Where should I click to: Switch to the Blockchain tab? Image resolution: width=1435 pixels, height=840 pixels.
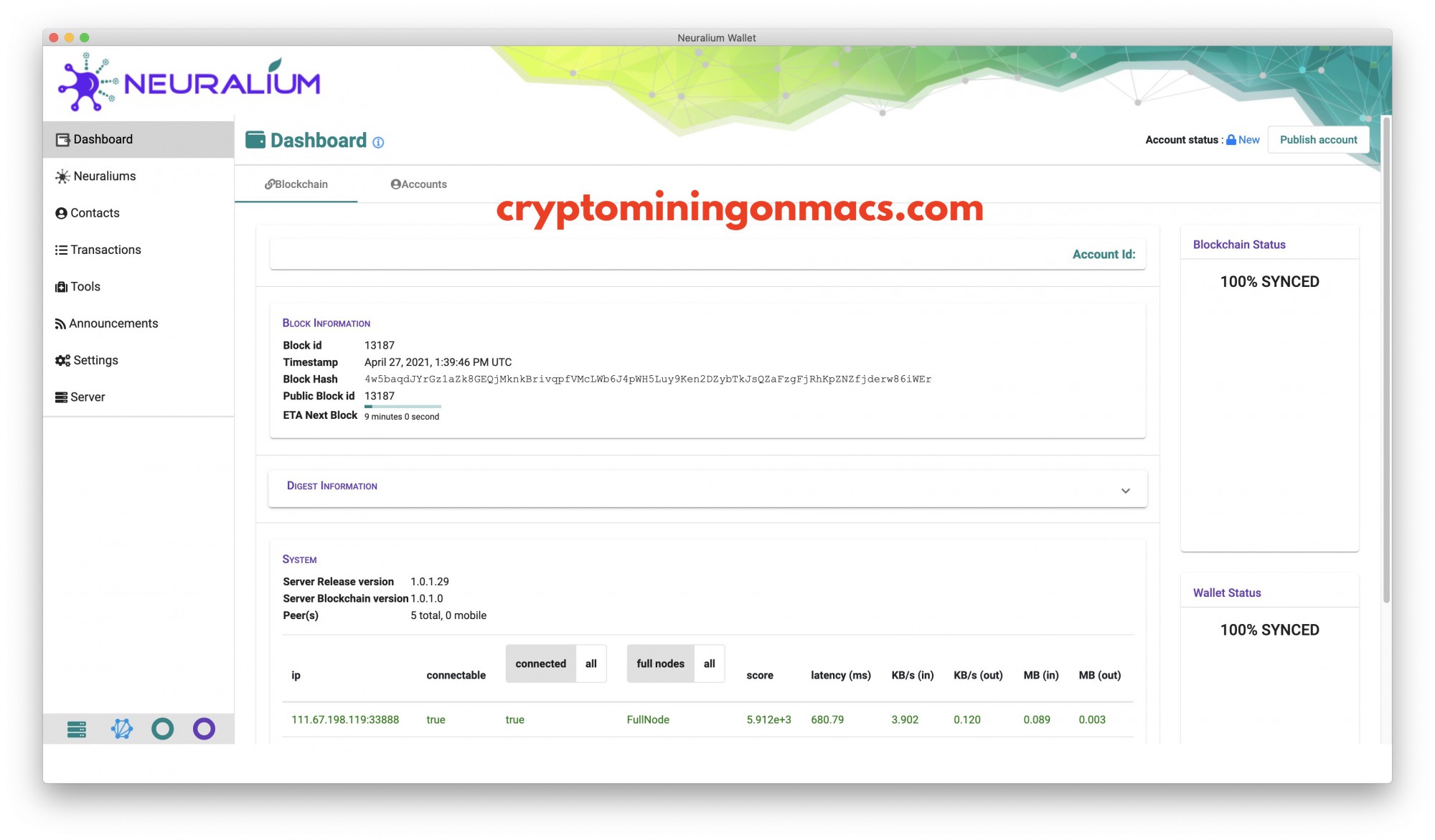click(x=296, y=183)
